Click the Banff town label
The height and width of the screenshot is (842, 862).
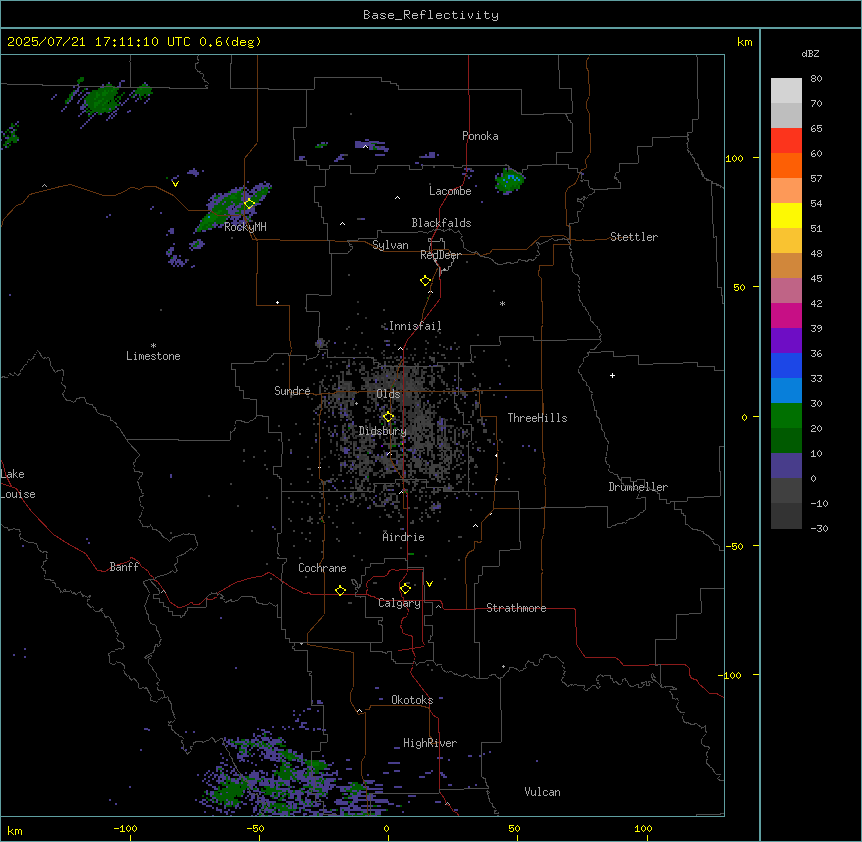124,567
